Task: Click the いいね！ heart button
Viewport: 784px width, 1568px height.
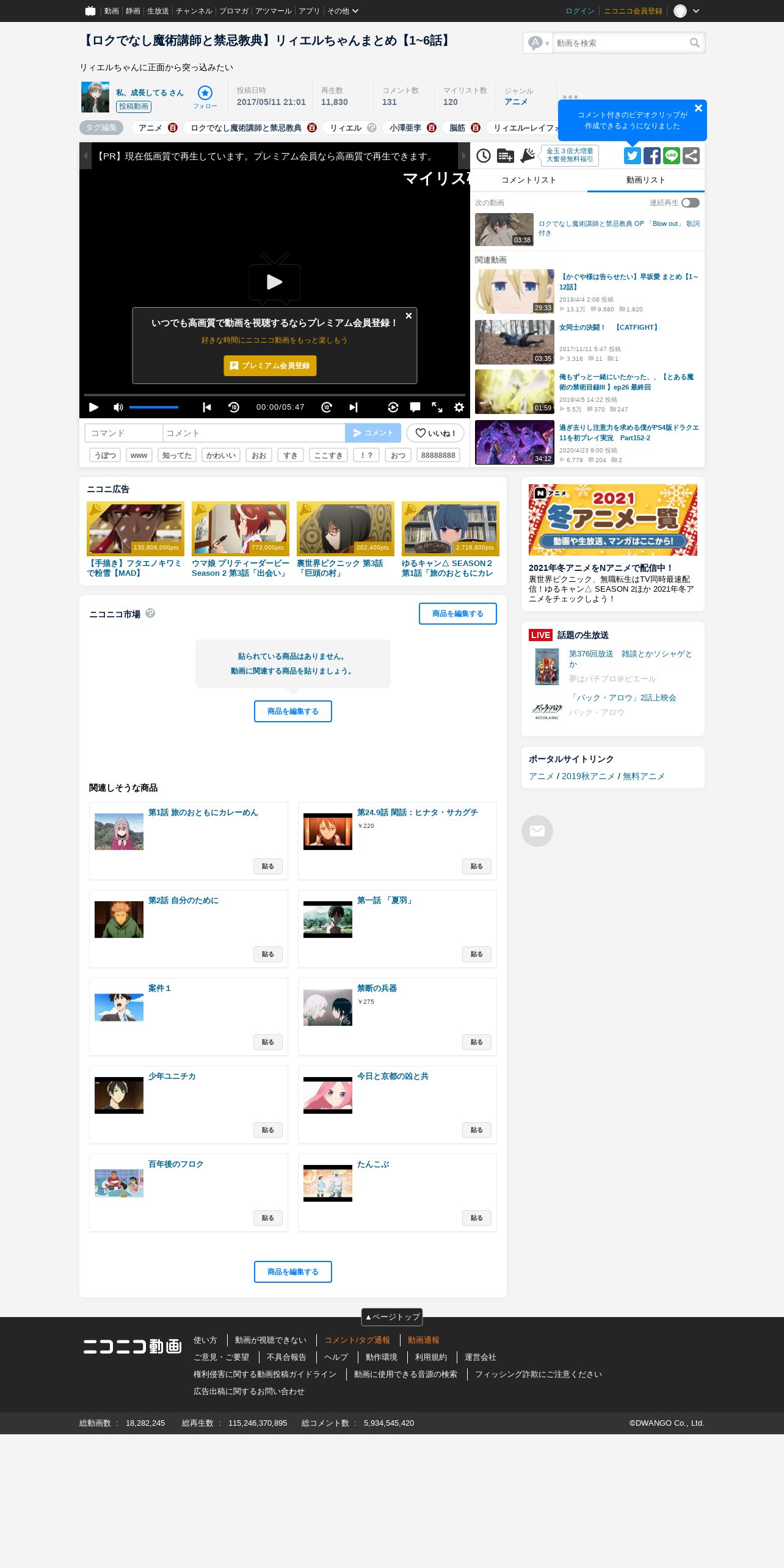Action: point(435,433)
